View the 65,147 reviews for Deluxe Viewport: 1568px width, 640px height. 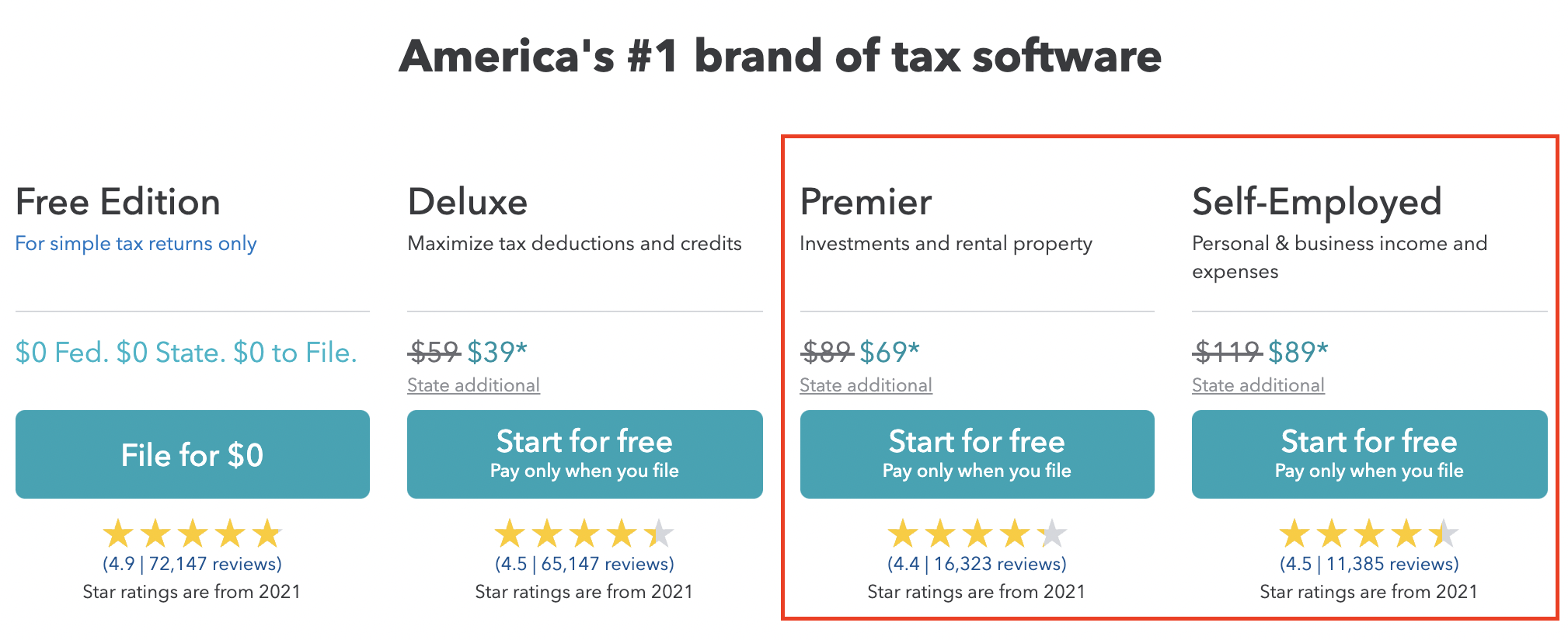point(584,564)
